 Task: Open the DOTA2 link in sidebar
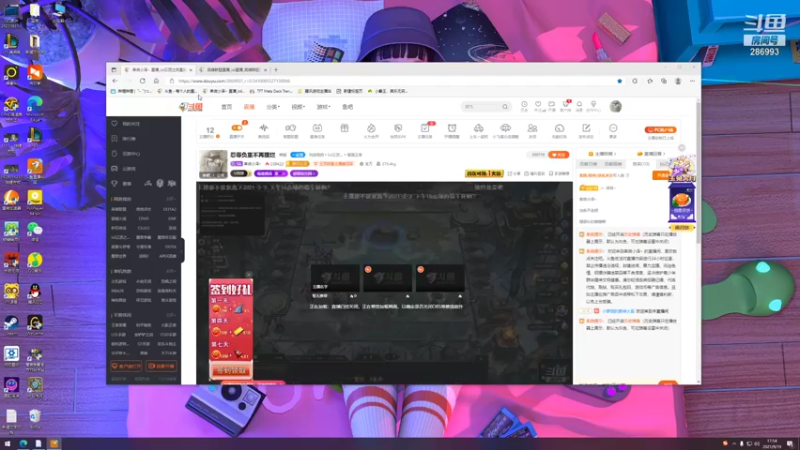pos(169,209)
